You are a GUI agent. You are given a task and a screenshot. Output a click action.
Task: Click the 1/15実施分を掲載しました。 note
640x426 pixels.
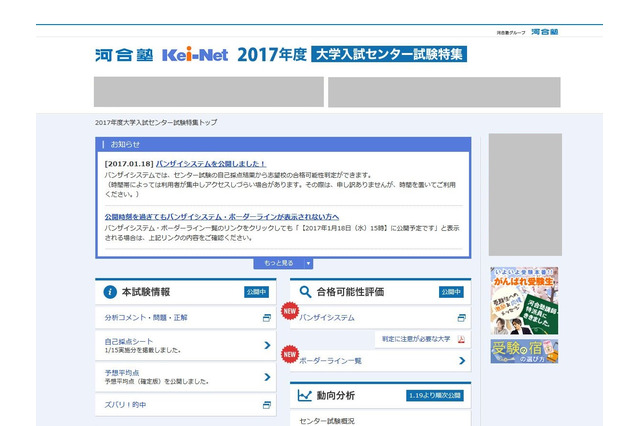point(142,350)
